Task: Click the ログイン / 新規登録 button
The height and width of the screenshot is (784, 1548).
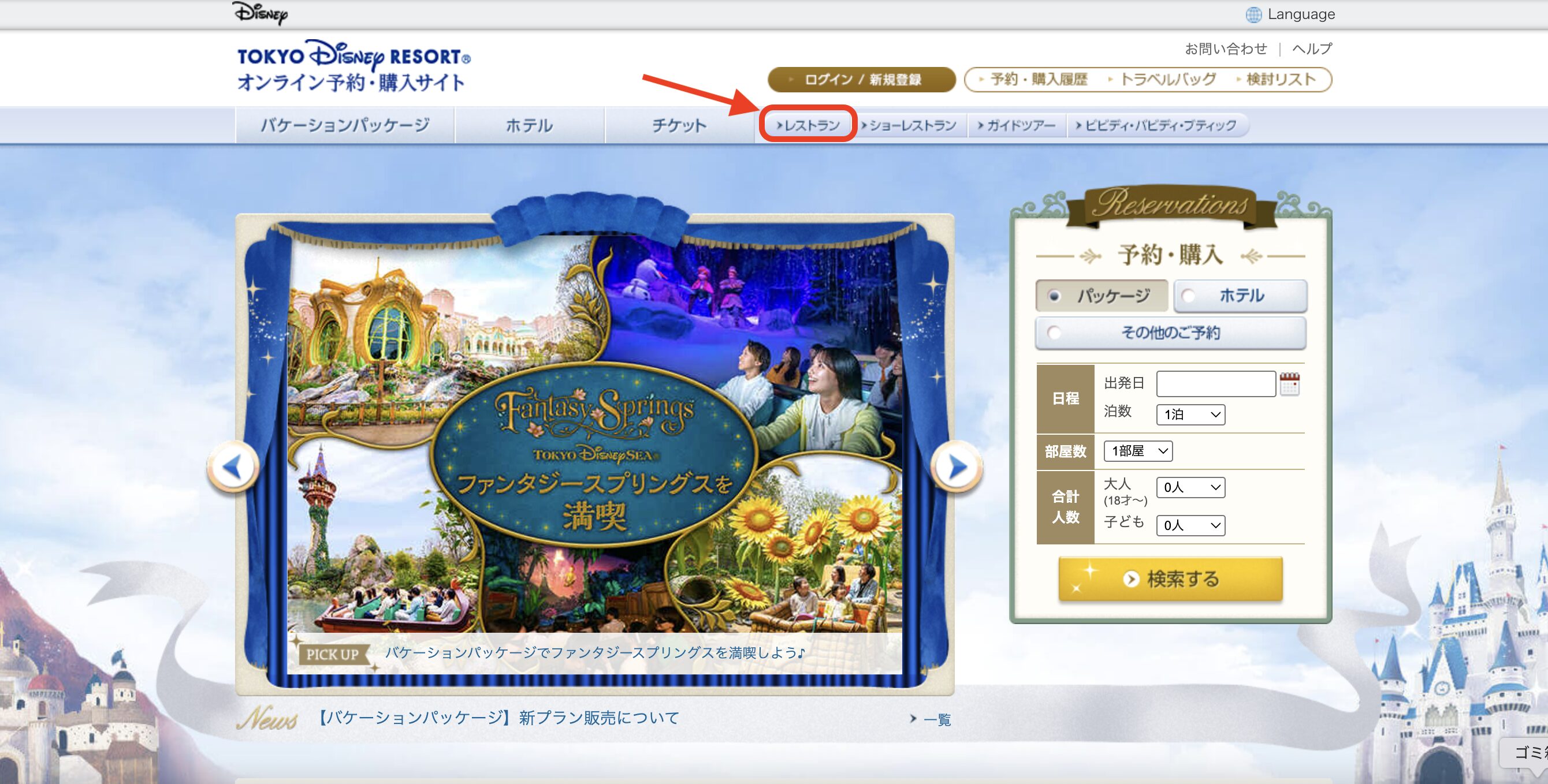Action: [x=861, y=79]
